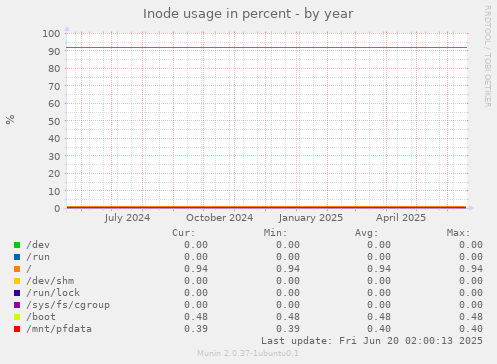Click the 90 y-axis tick label
This screenshot has width=497, height=364.
(x=54, y=51)
